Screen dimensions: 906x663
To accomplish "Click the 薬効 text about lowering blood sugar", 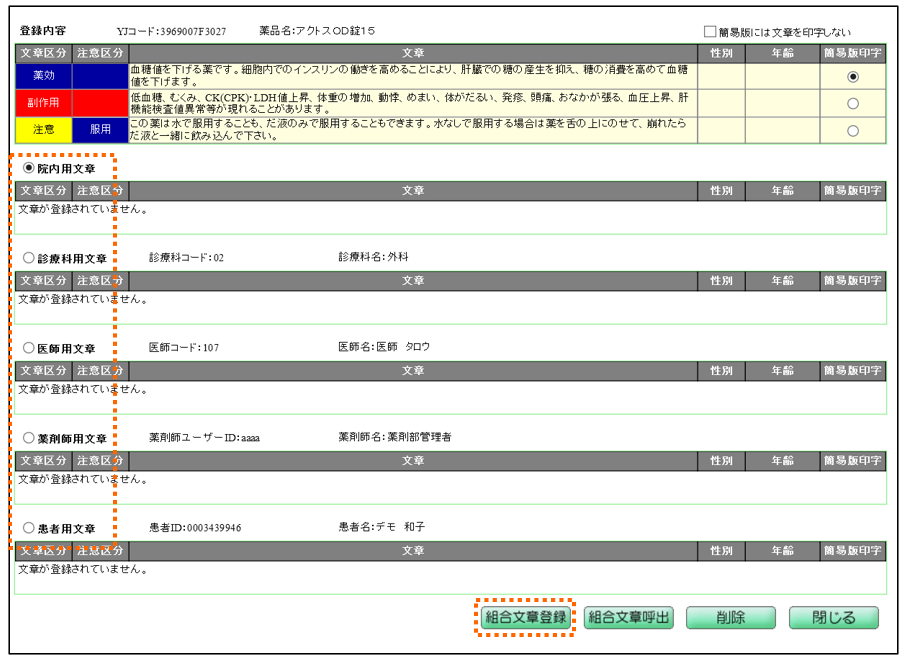I will (412, 76).
